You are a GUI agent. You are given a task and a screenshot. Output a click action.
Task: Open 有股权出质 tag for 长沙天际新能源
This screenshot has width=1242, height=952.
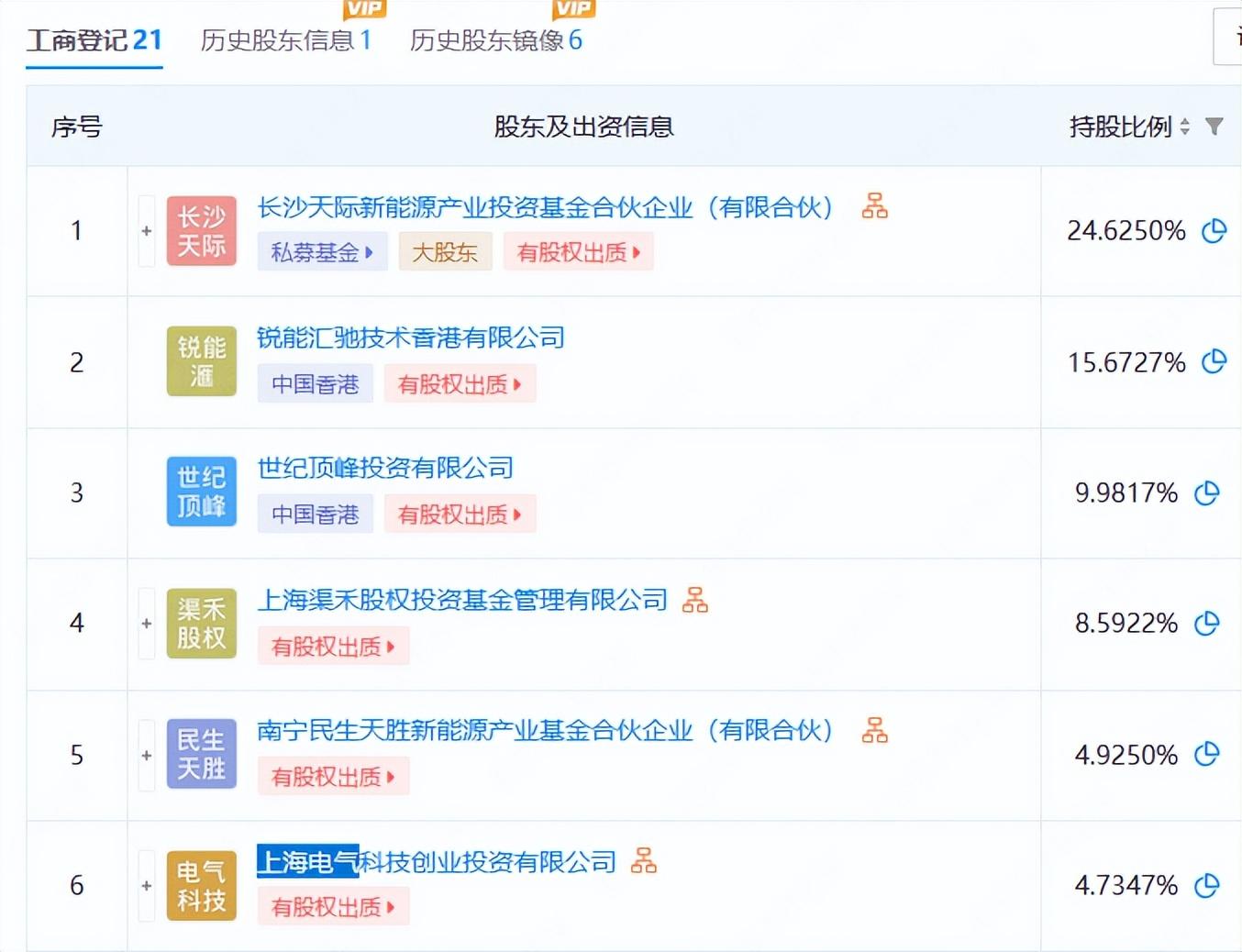pyautogui.click(x=579, y=252)
